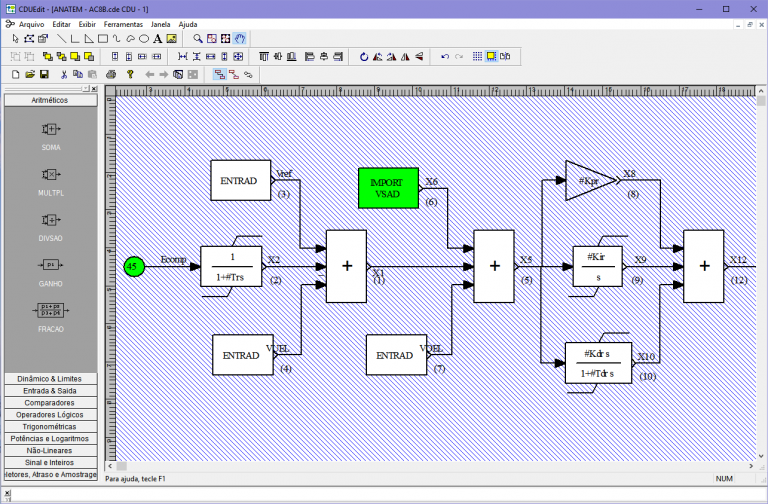Open the Exibir menu
Viewport: 768px width, 504px height.
[88, 23]
